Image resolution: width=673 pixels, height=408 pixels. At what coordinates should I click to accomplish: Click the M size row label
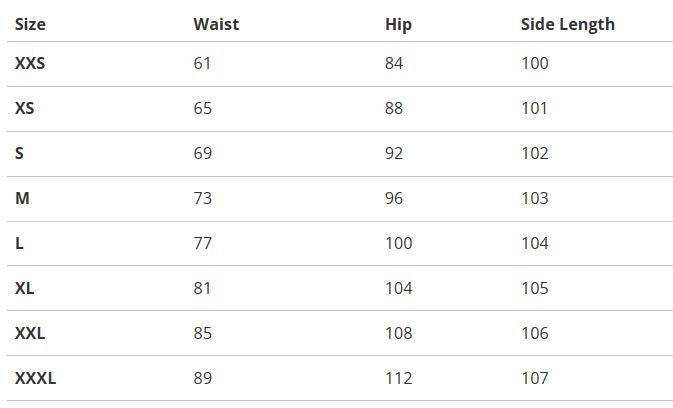coord(22,198)
